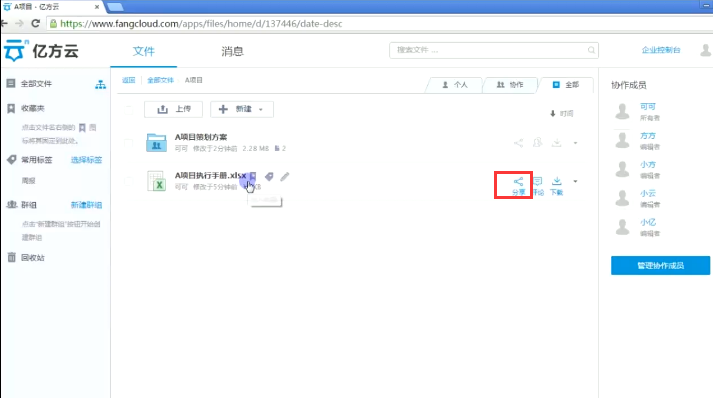Filter by 个人 tab

point(455,85)
